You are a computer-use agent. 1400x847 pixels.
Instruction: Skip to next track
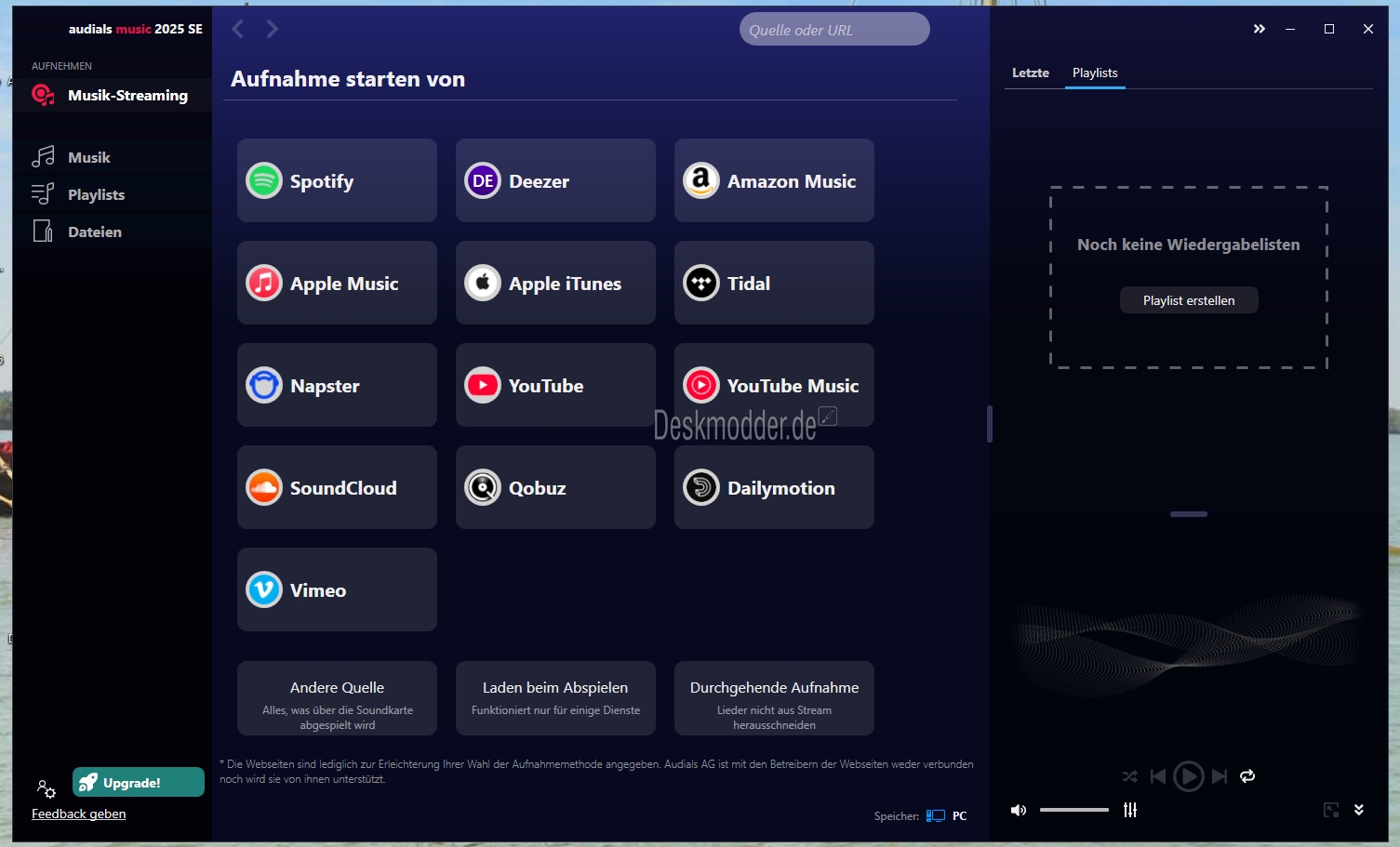[1220, 776]
